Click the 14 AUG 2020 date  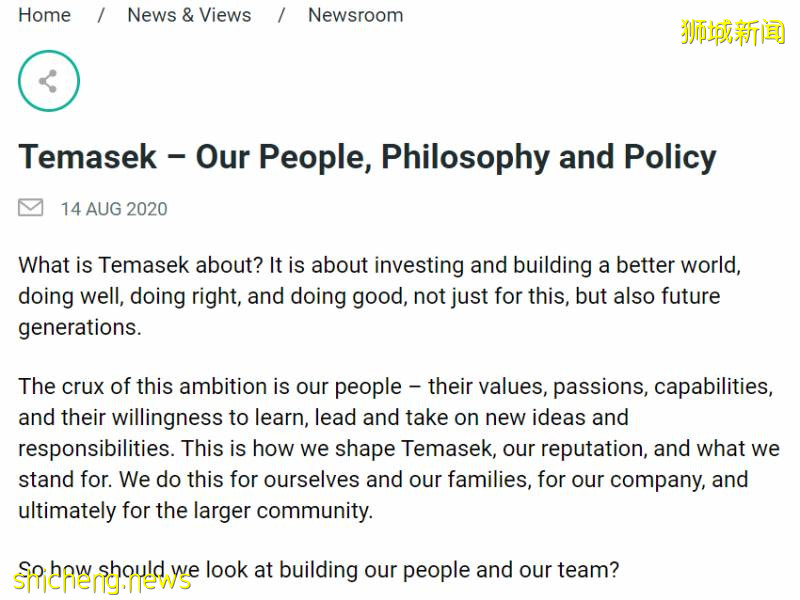coord(114,209)
